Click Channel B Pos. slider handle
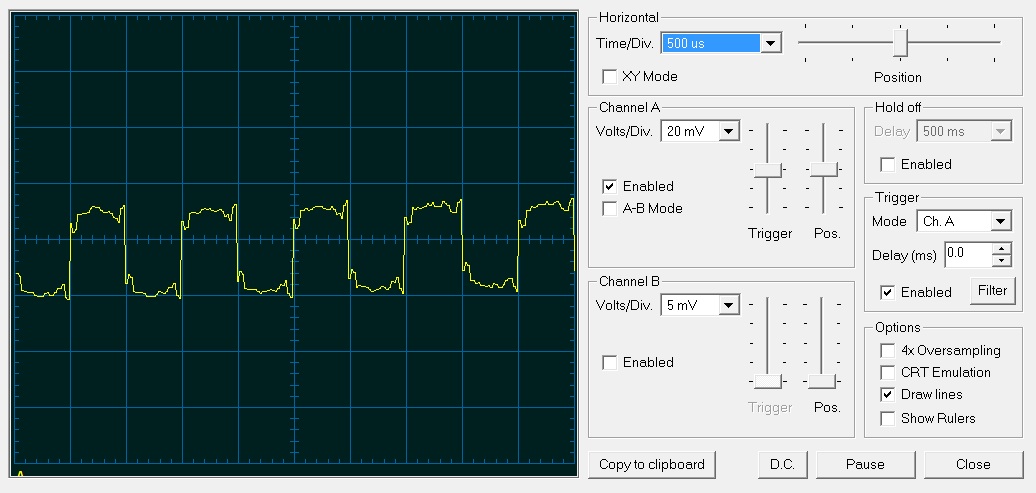The height and width of the screenshot is (493, 1036). 822,381
